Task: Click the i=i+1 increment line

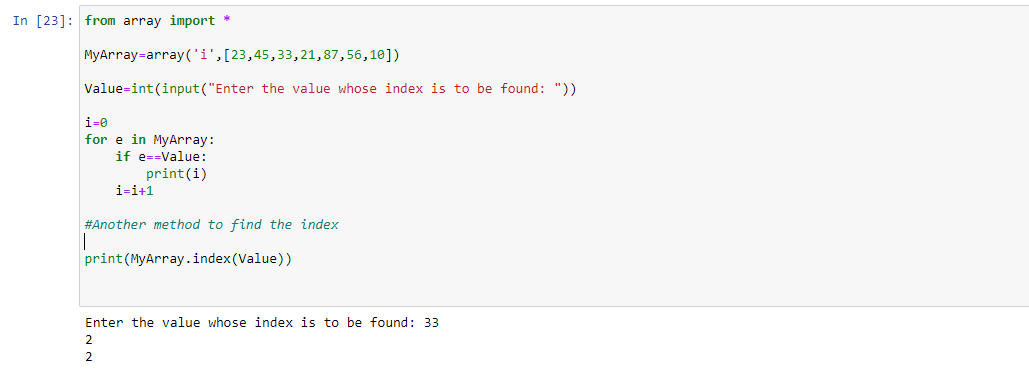Action: [x=135, y=190]
